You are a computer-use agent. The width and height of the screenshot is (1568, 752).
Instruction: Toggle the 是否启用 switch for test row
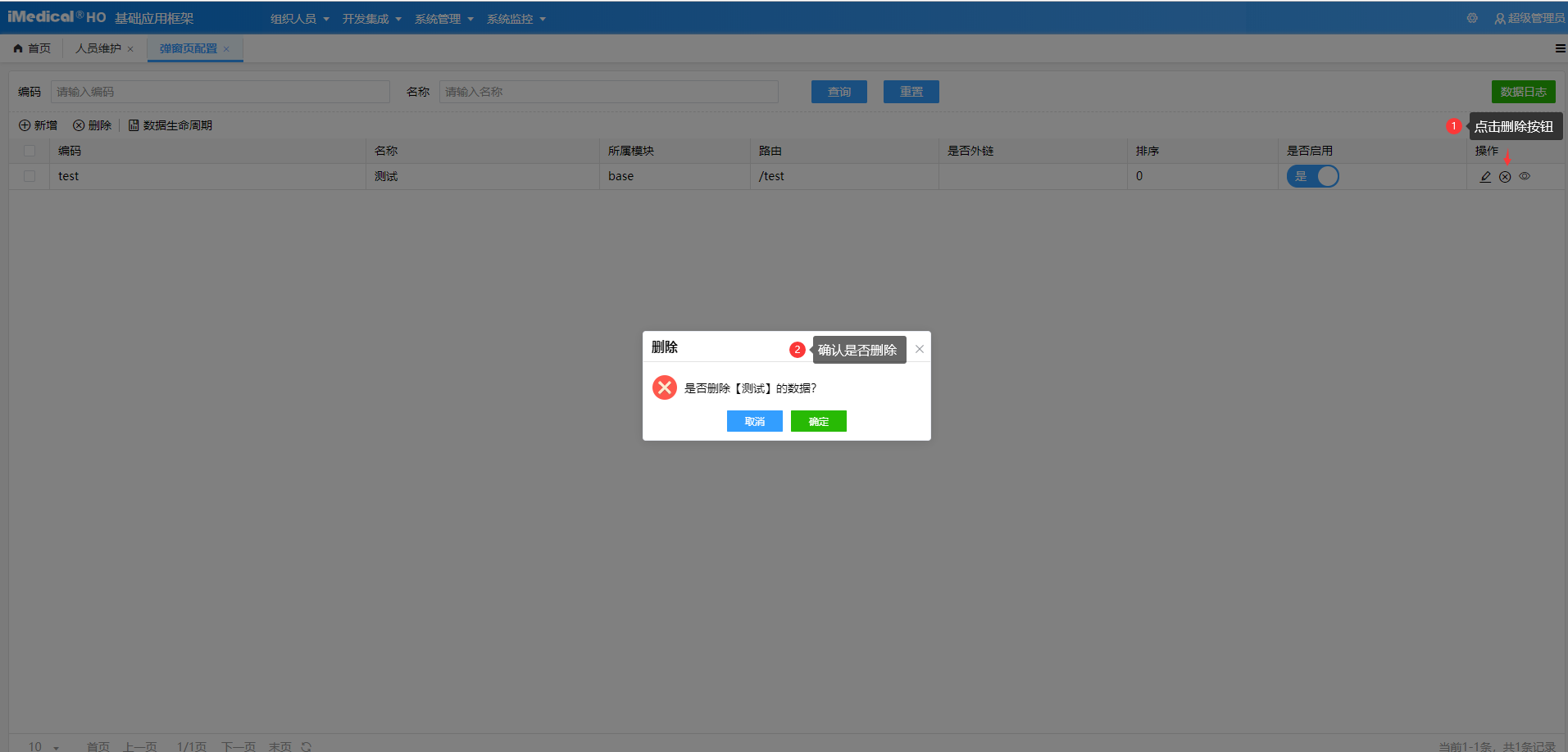(1312, 176)
